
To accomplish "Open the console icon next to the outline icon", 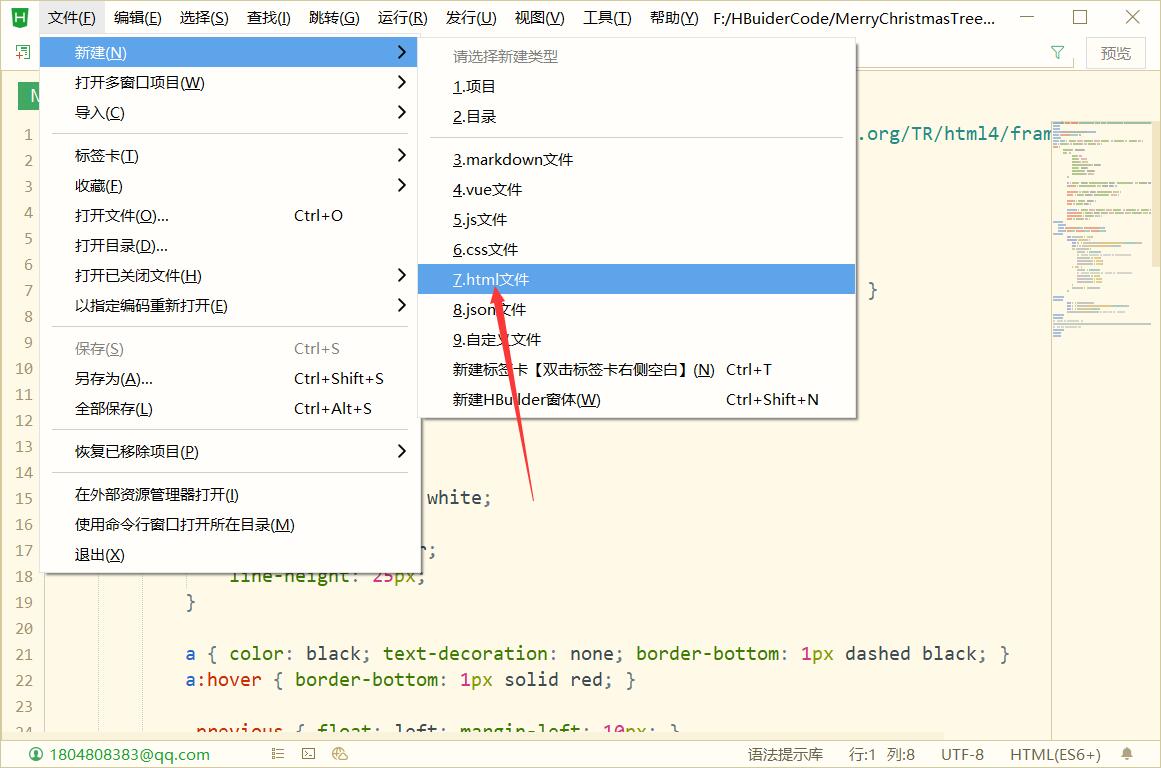I will pos(308,754).
